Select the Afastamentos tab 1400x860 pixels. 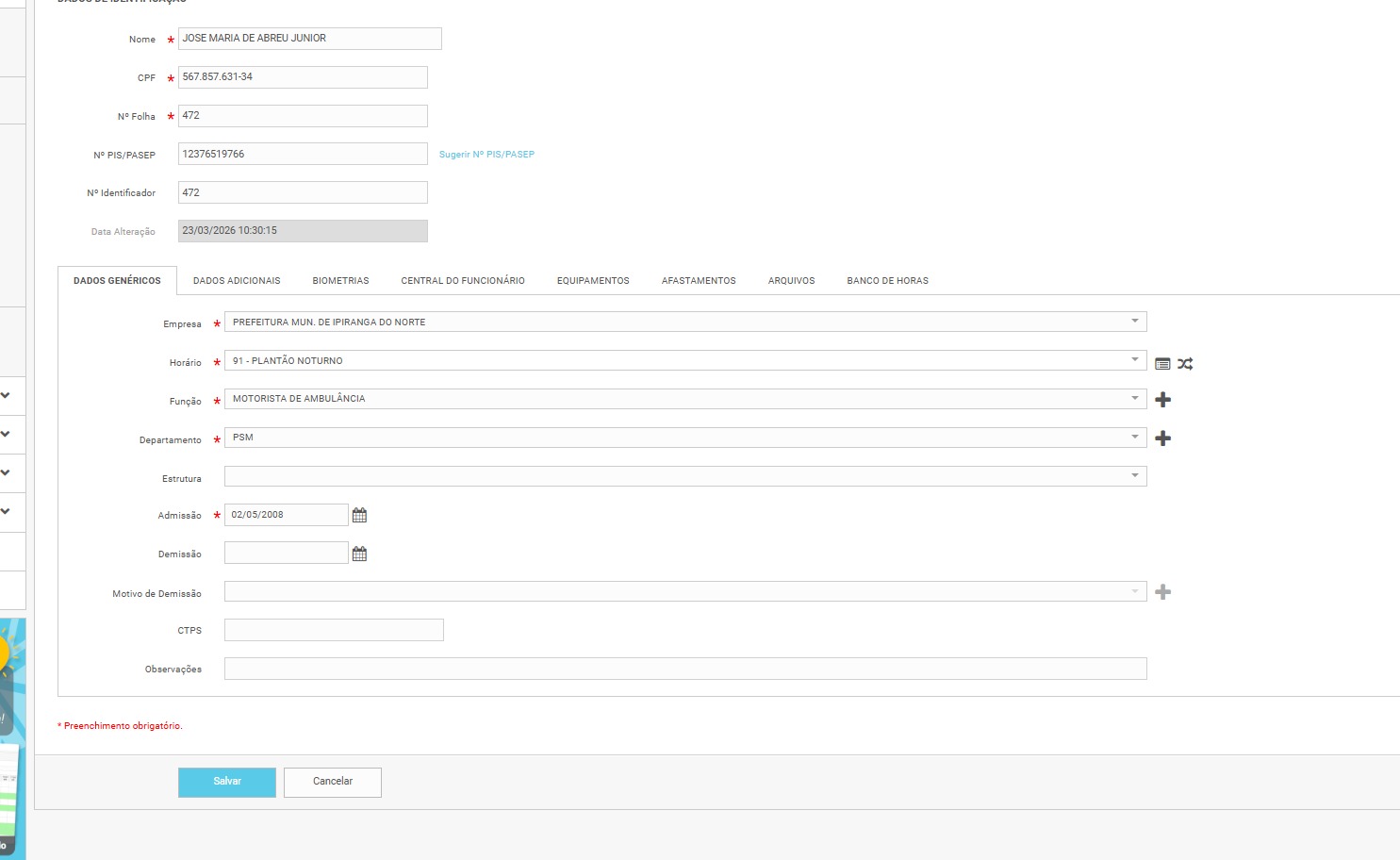point(699,281)
